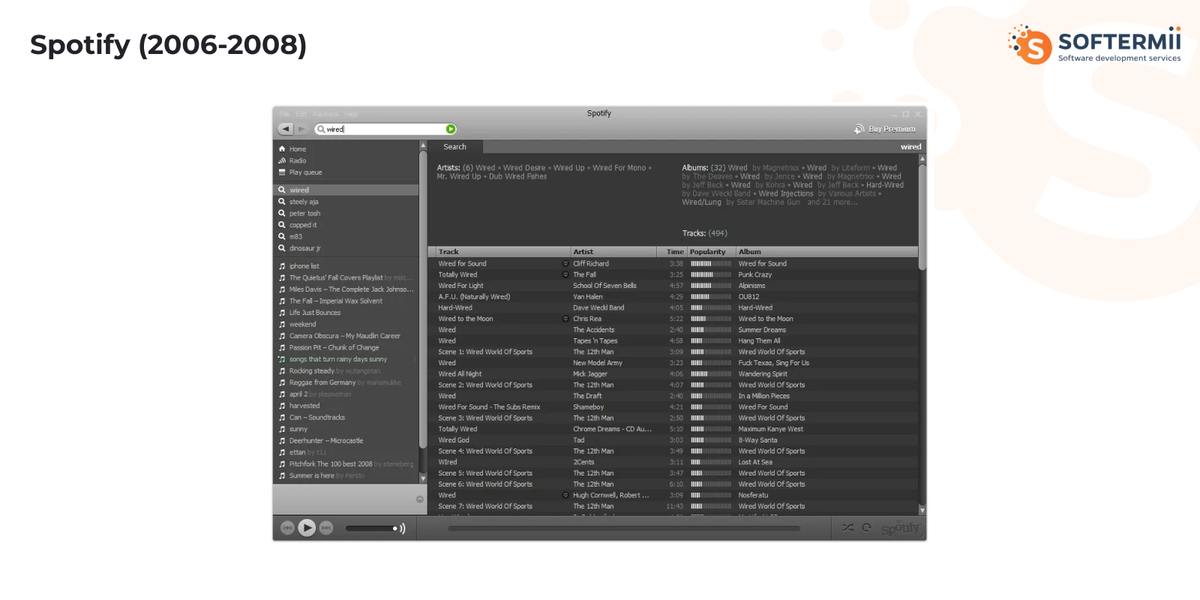Open the Playback menu
Viewport: 1200px width, 600px height.
(x=326, y=114)
